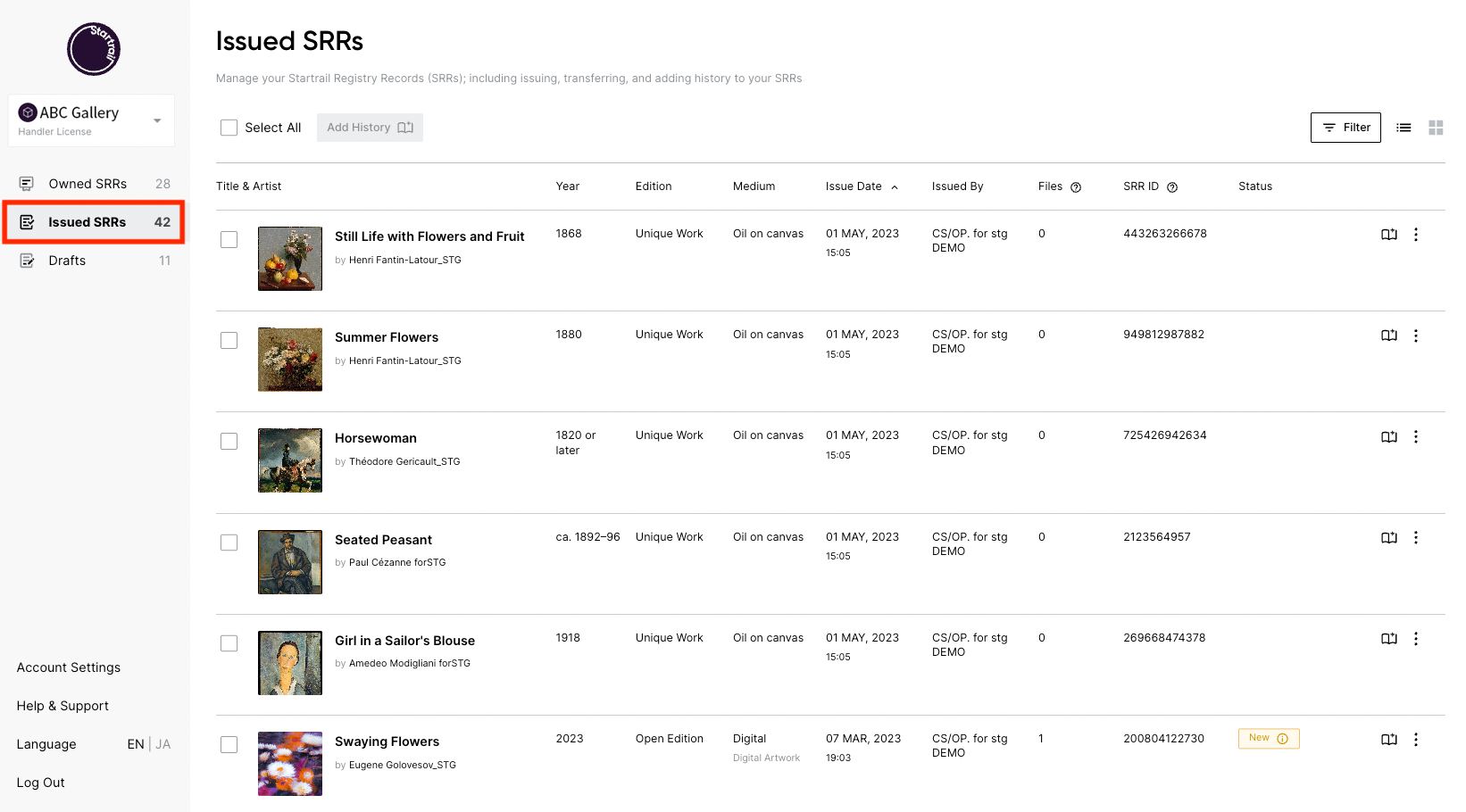Open Owned SRRs section
Image resolution: width=1466 pixels, height=812 pixels.
click(x=94, y=184)
